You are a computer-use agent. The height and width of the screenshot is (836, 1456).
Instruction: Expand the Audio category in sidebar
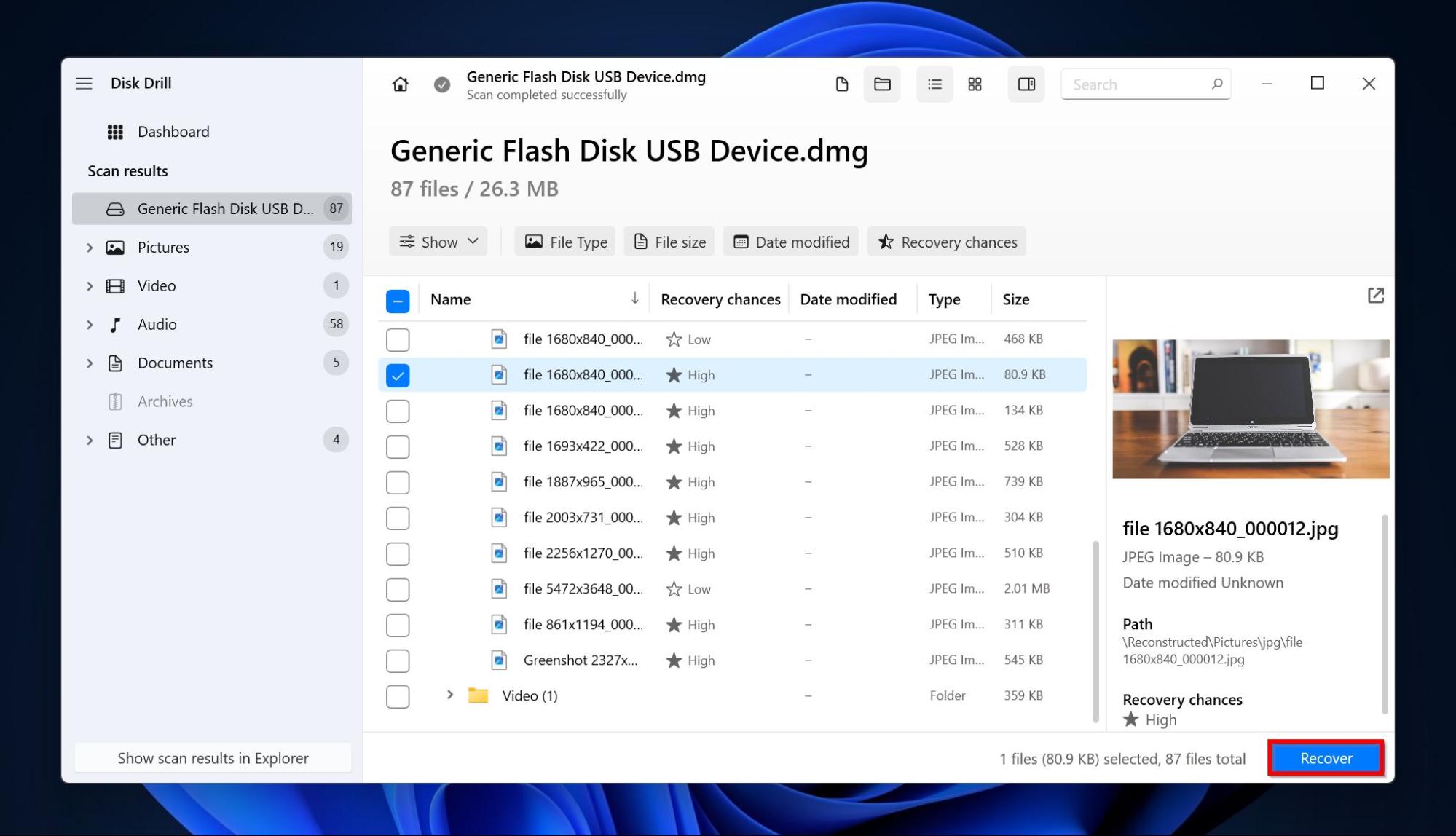(x=88, y=324)
